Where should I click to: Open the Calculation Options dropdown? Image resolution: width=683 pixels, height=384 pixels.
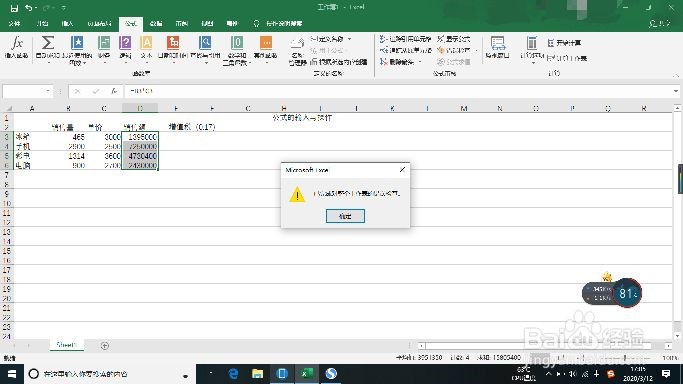(x=532, y=49)
